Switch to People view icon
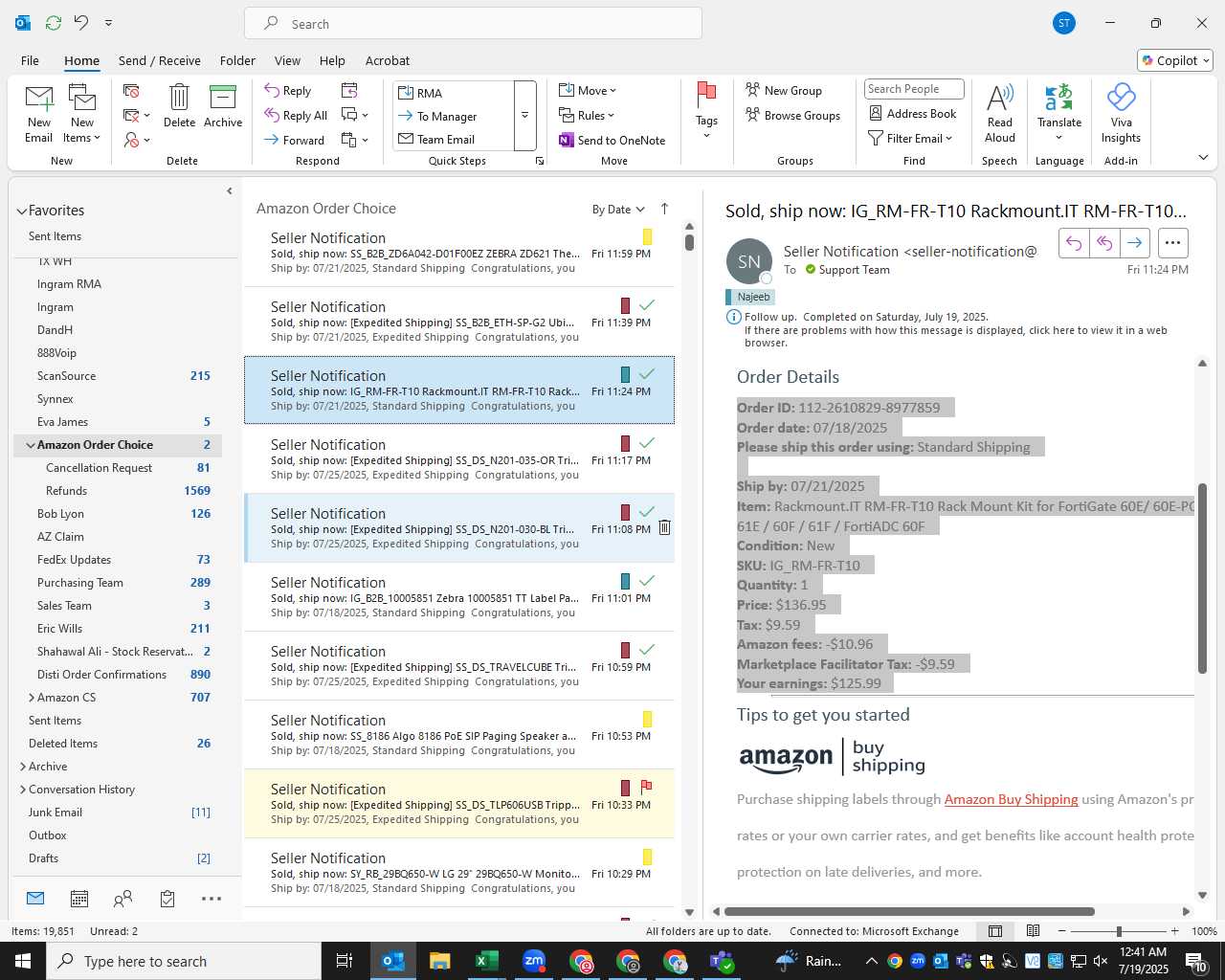The image size is (1225, 980). [122, 899]
